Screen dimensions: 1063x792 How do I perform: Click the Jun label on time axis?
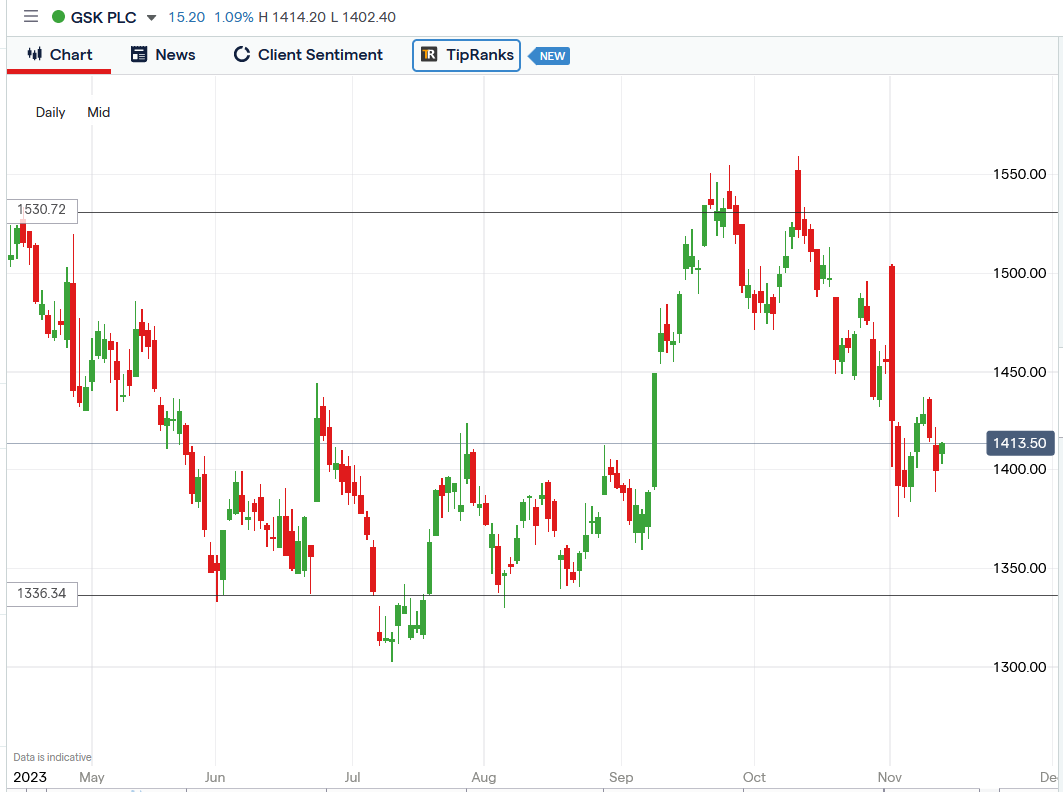[x=215, y=777]
